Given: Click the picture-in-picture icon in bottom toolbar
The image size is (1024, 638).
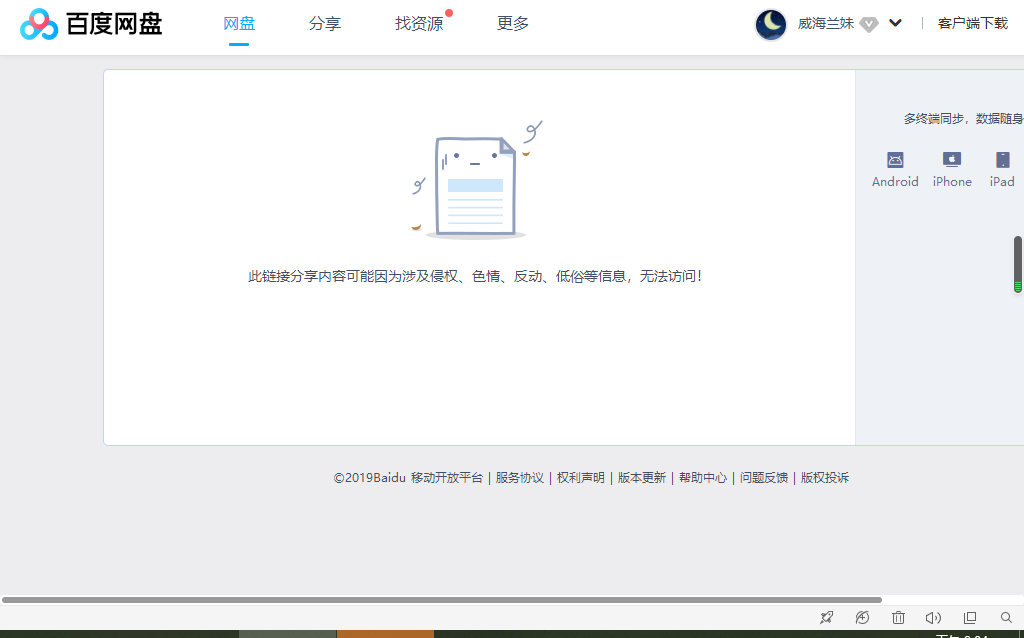Looking at the screenshot, I should coord(969,617).
